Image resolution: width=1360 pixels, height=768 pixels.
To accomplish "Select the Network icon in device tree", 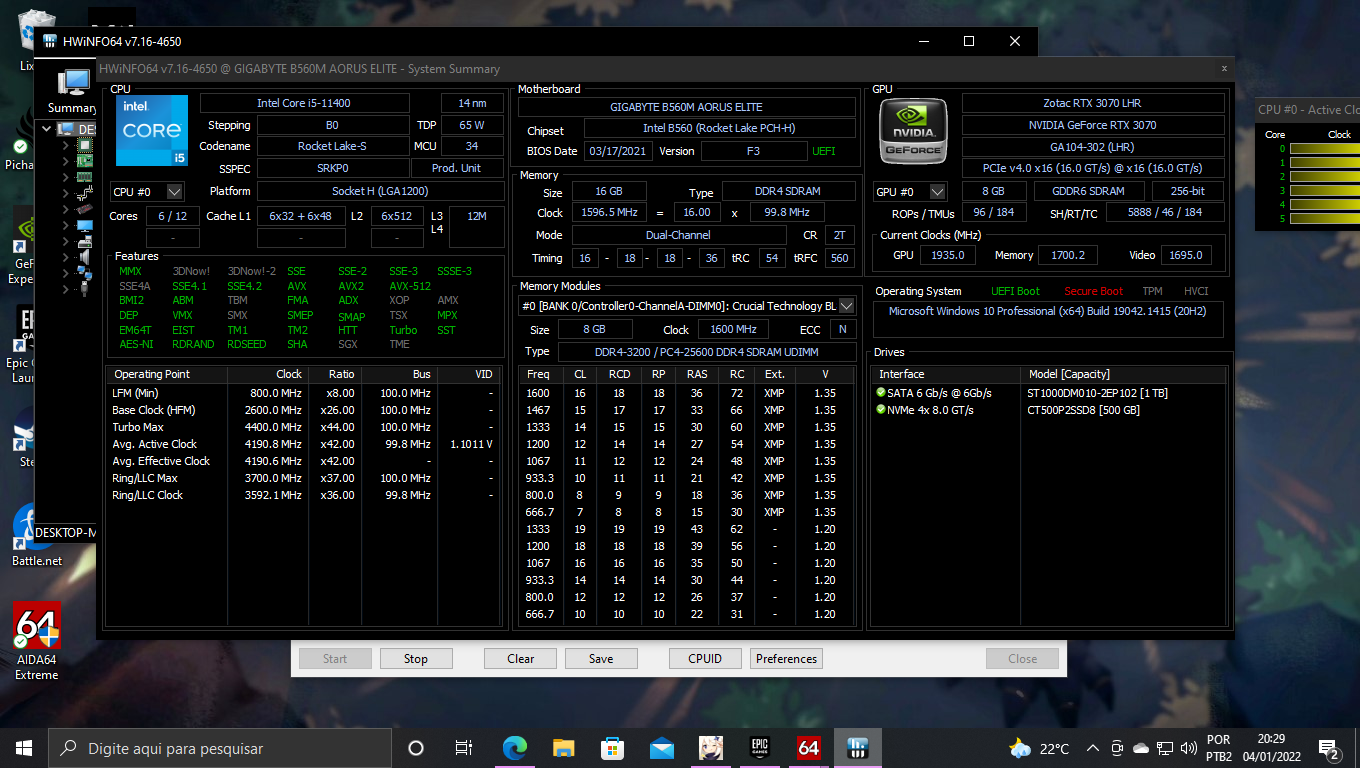I will point(85,273).
